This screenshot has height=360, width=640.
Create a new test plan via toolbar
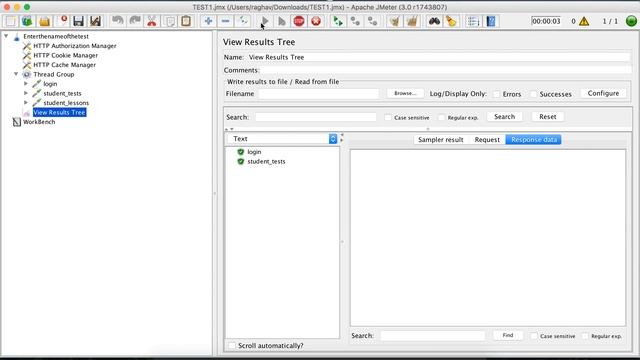click(11, 21)
